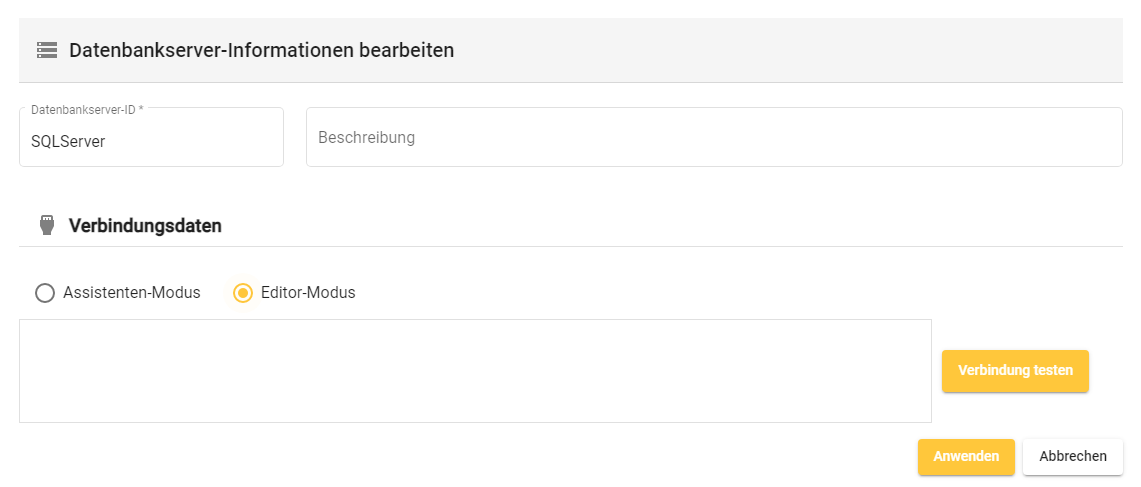
Task: Click the "Assistenten-Modus" label text
Action: tap(131, 293)
